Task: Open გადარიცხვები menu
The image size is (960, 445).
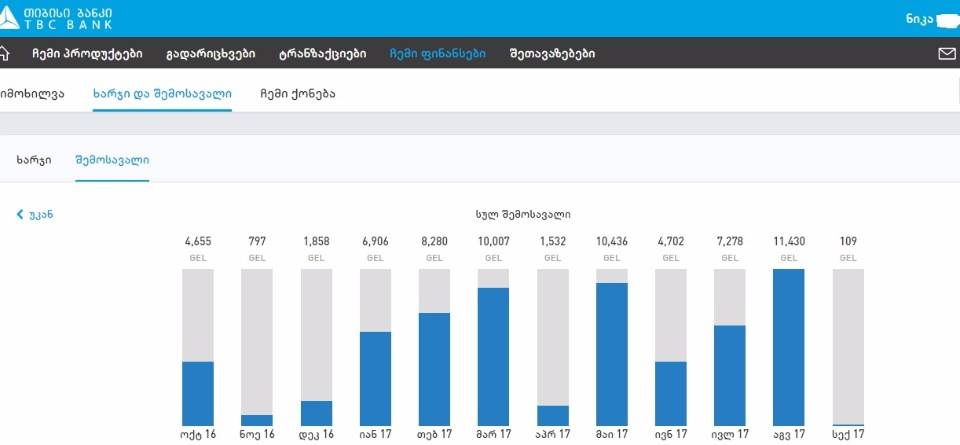Action: tap(211, 54)
